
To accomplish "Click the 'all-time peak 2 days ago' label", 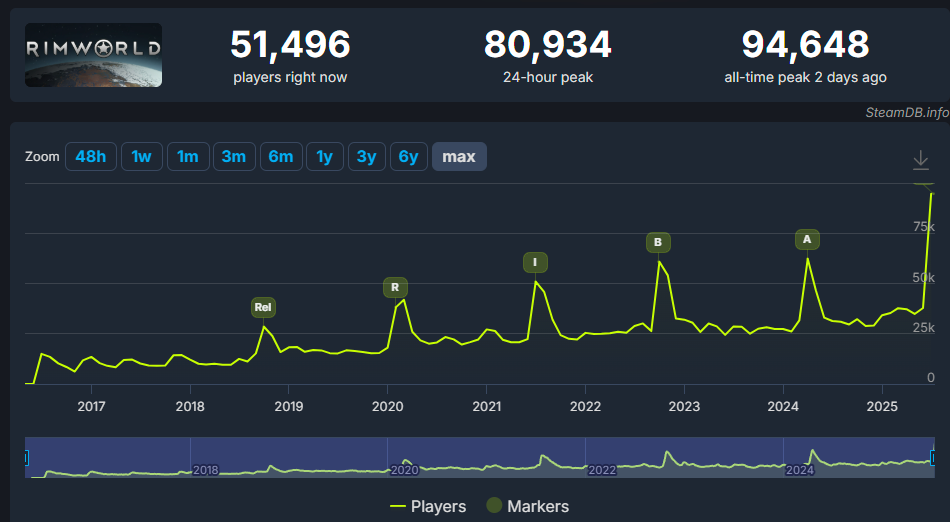I will (805, 78).
